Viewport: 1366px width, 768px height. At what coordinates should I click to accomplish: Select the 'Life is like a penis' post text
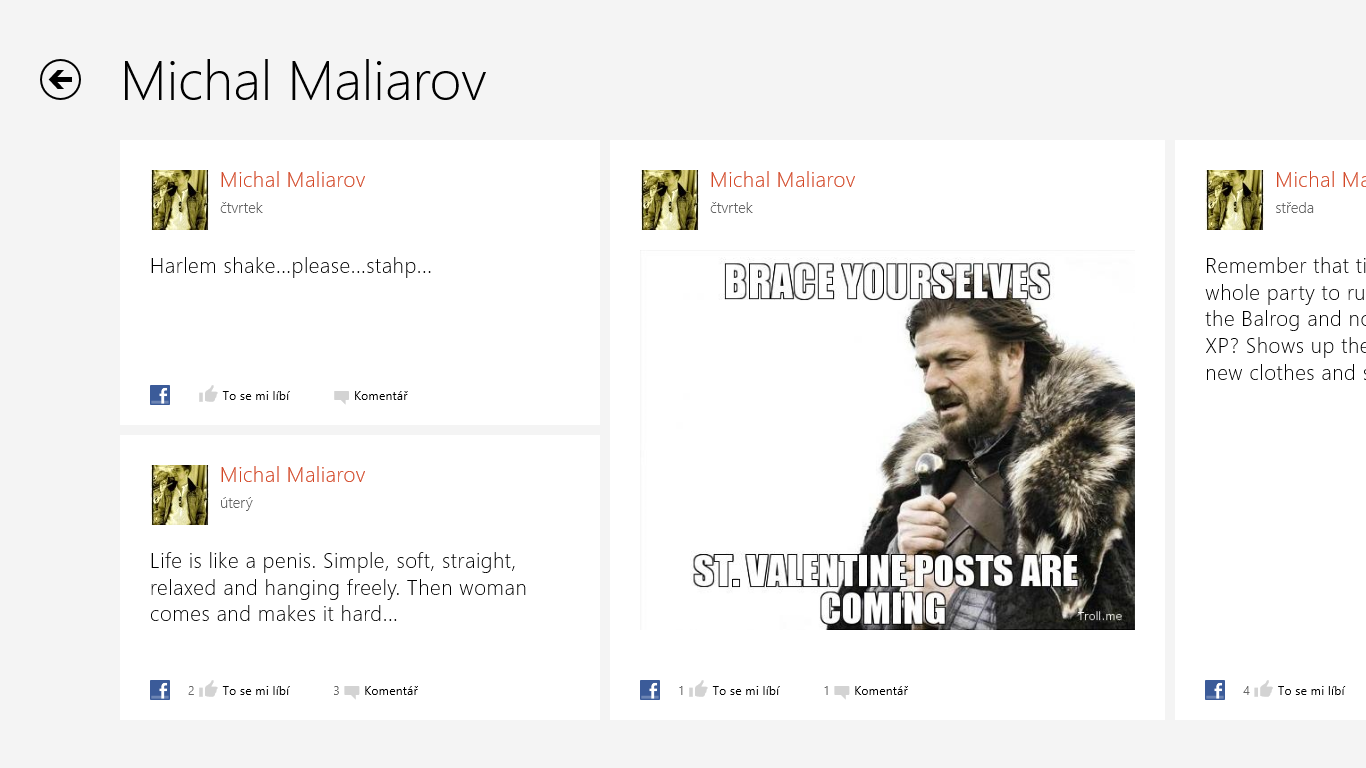(x=338, y=588)
